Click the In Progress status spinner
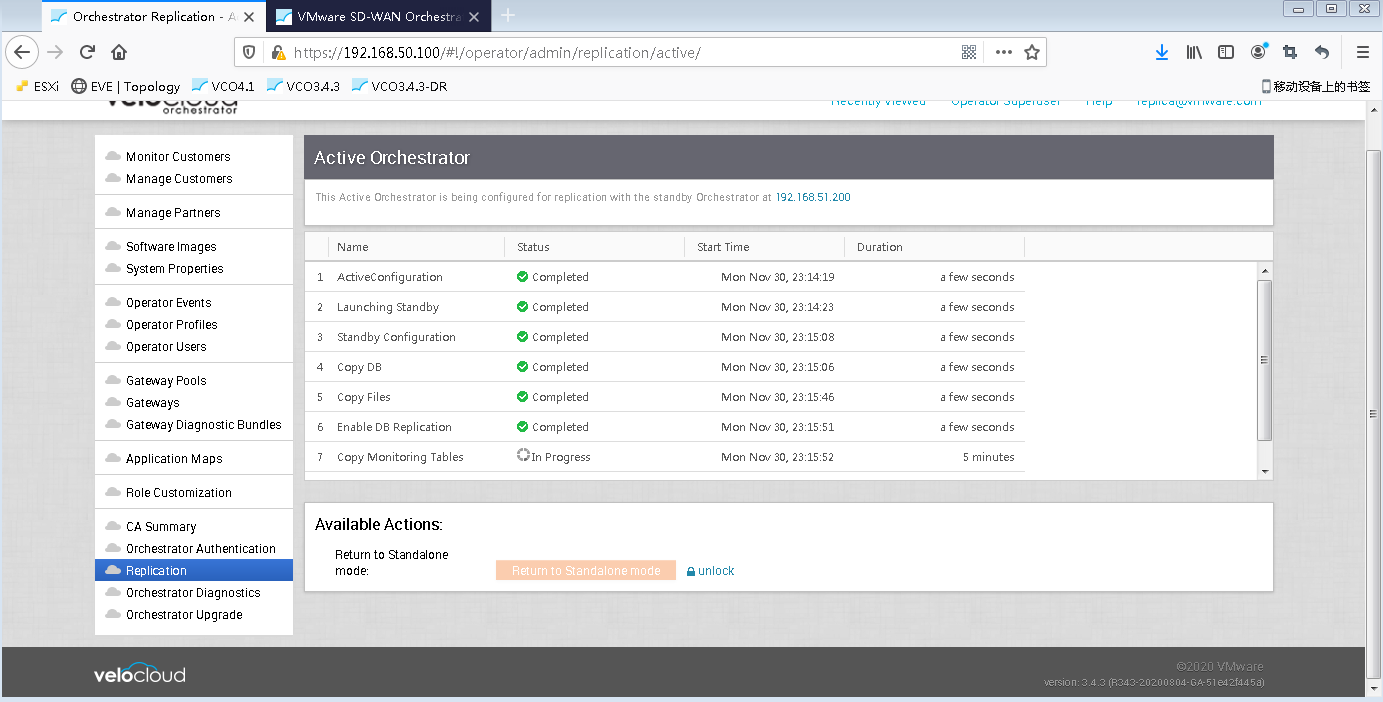 click(x=523, y=456)
